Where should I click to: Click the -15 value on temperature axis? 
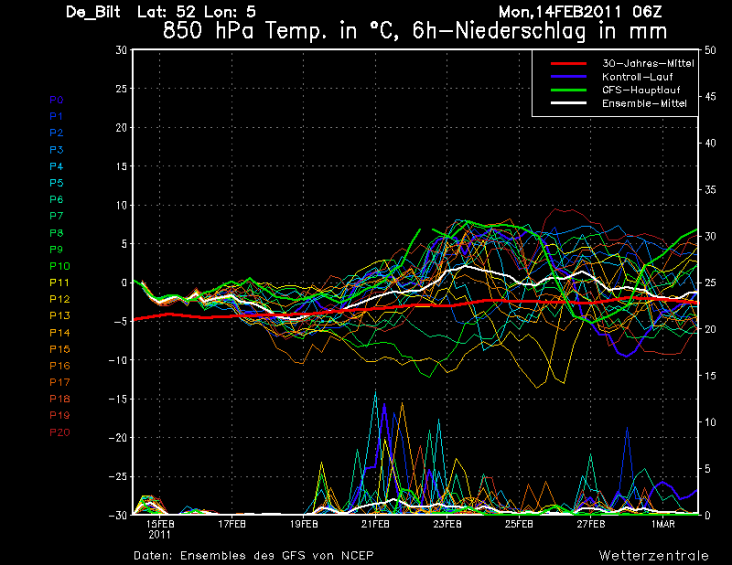[x=118, y=399]
